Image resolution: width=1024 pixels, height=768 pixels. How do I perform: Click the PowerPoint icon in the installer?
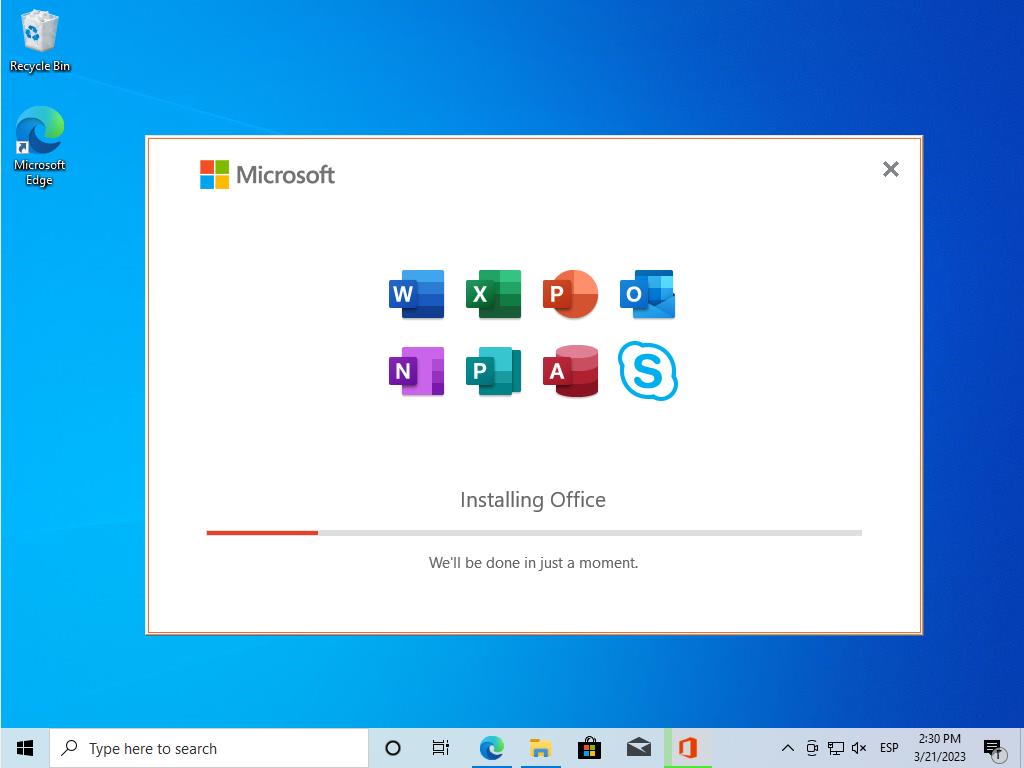point(570,293)
